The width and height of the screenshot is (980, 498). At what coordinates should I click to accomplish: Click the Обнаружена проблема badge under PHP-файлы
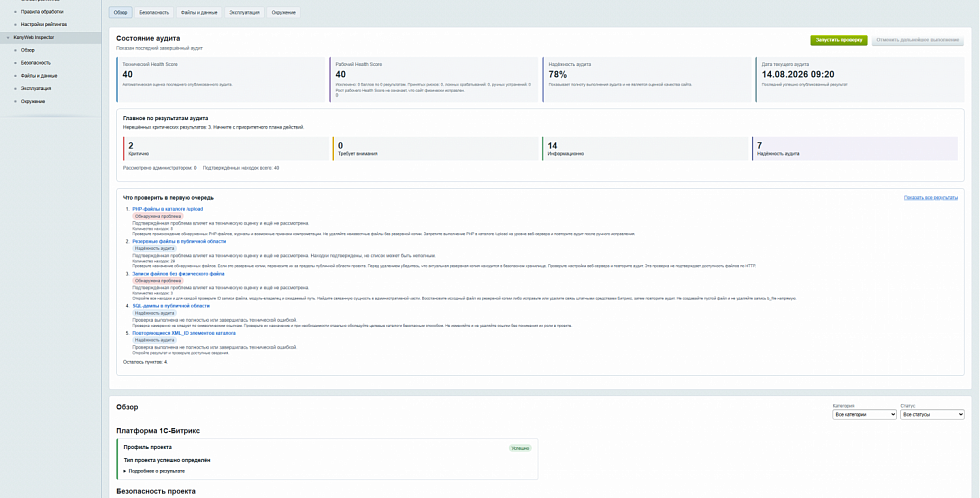click(158, 216)
